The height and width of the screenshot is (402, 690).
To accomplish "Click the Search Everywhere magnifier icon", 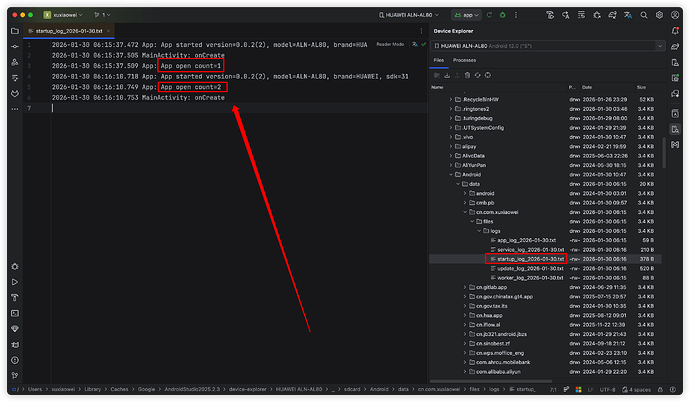I will [x=641, y=16].
